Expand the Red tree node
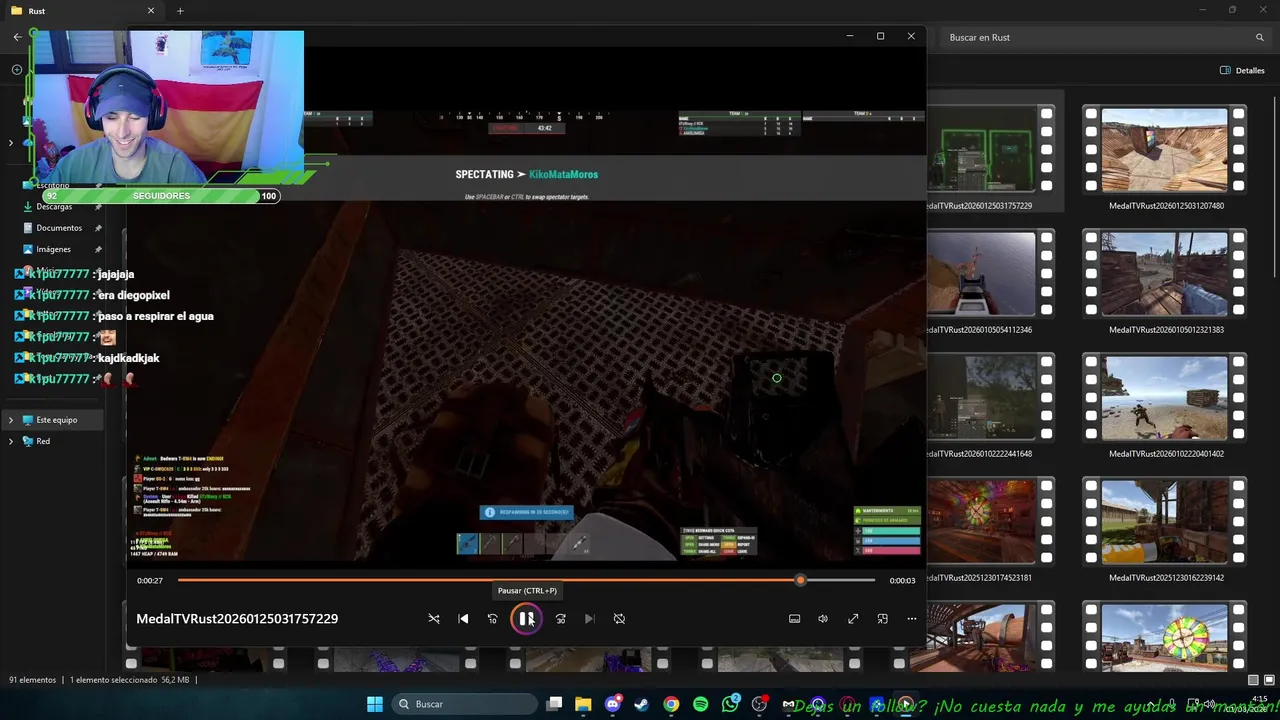This screenshot has height=720, width=1280. (x=11, y=441)
